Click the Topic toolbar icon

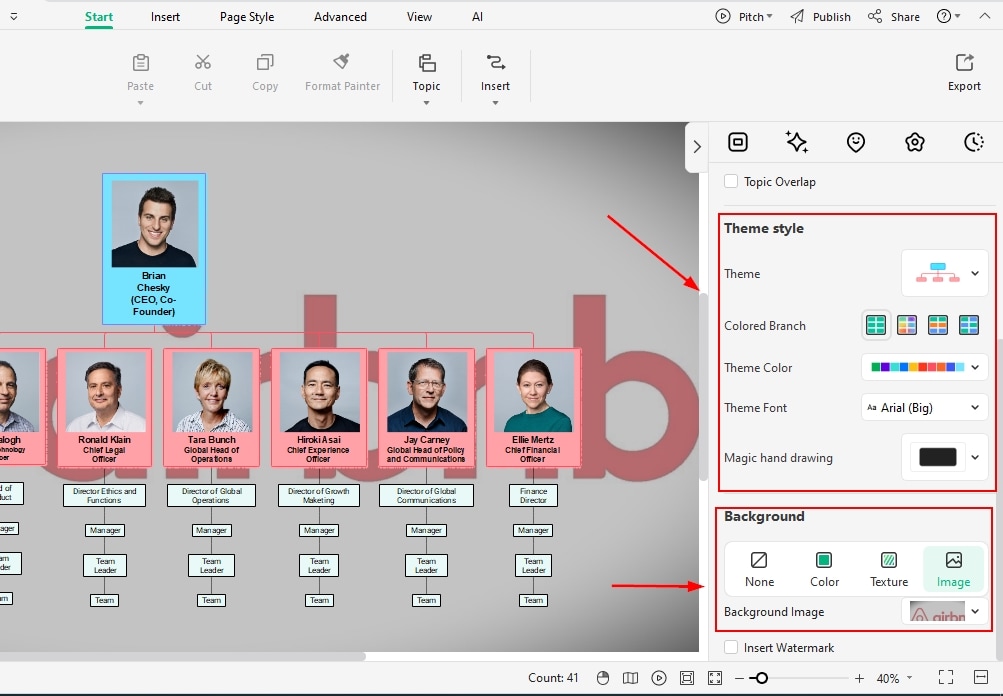click(427, 63)
